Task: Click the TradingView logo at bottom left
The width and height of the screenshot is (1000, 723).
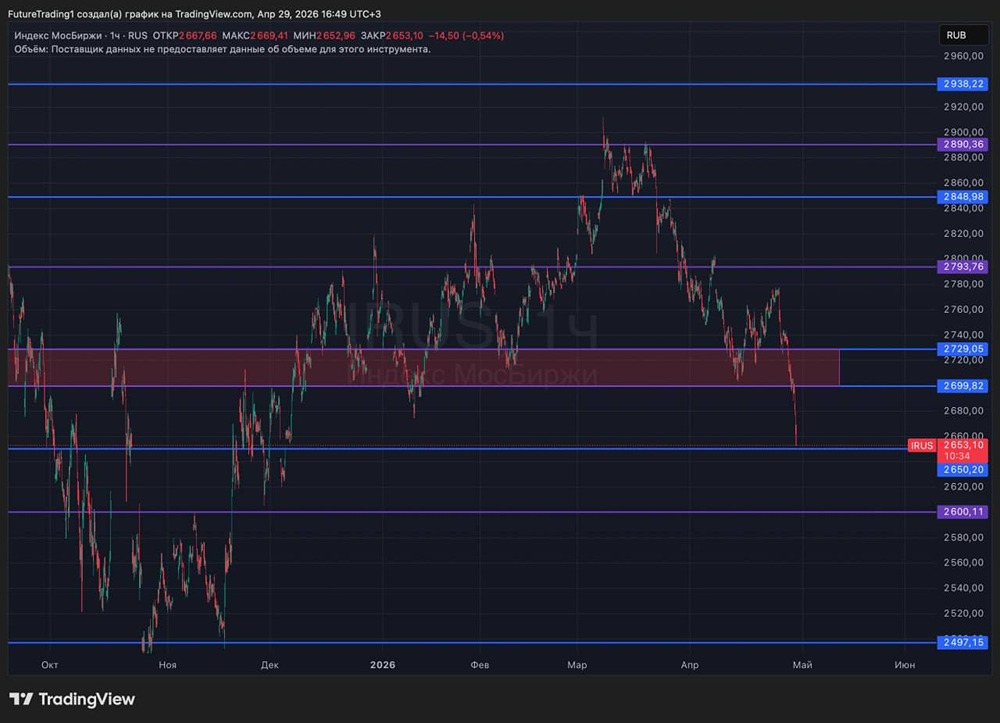Action: coord(72,699)
